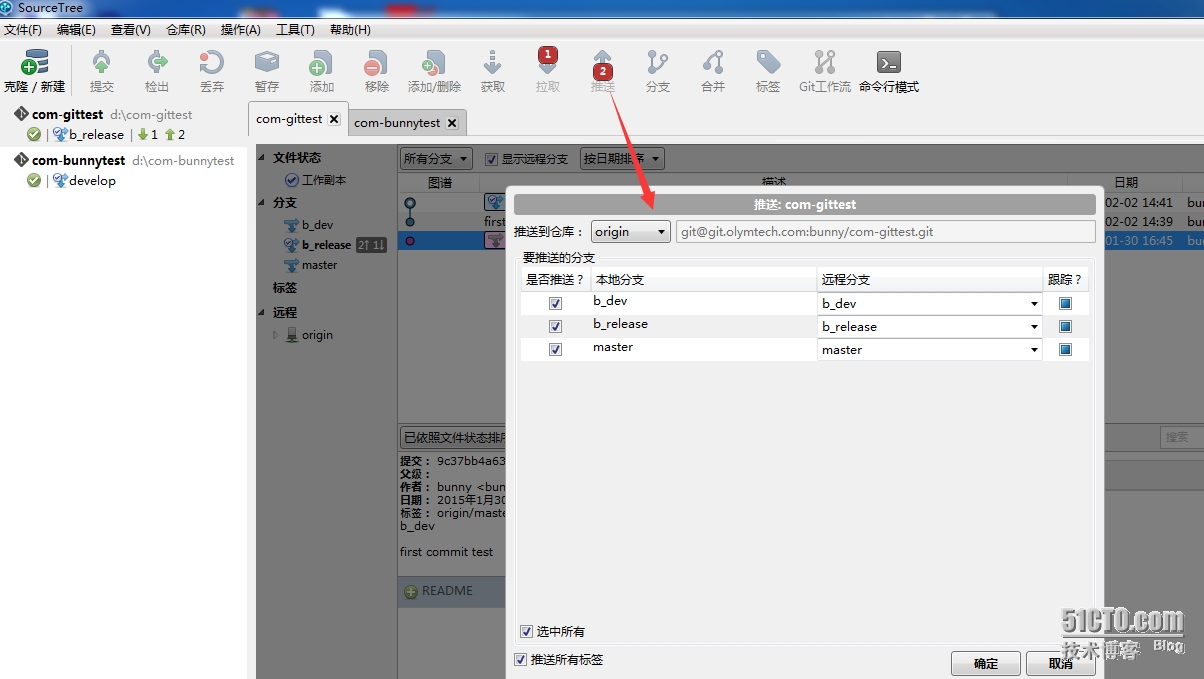Toggle push checkbox for b_dev row
This screenshot has height=679, width=1204.
tap(556, 303)
